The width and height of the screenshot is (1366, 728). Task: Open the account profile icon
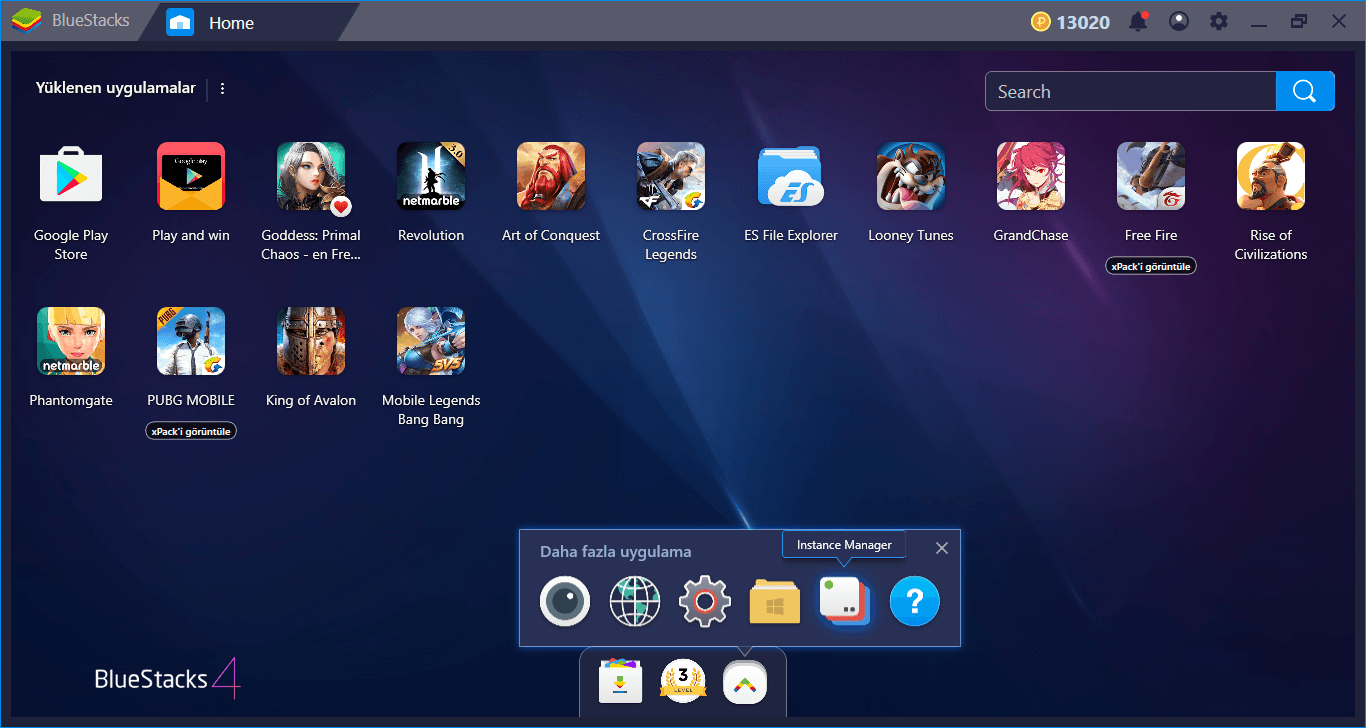pyautogui.click(x=1179, y=21)
